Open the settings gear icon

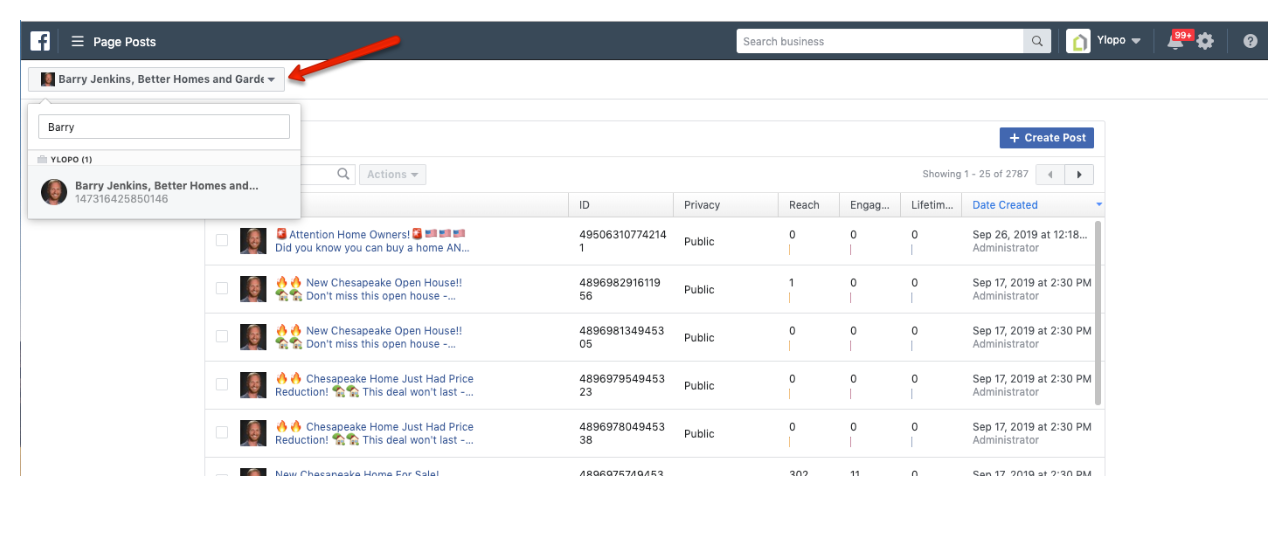[1205, 41]
